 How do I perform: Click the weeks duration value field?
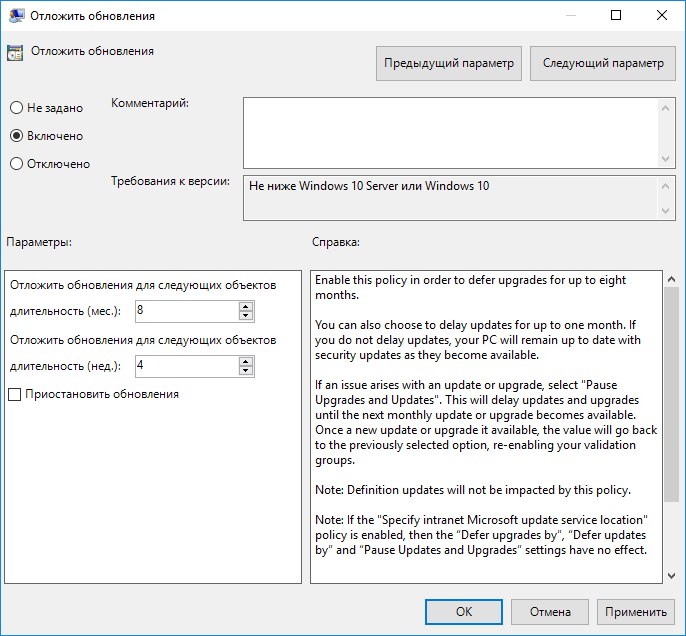(187, 366)
